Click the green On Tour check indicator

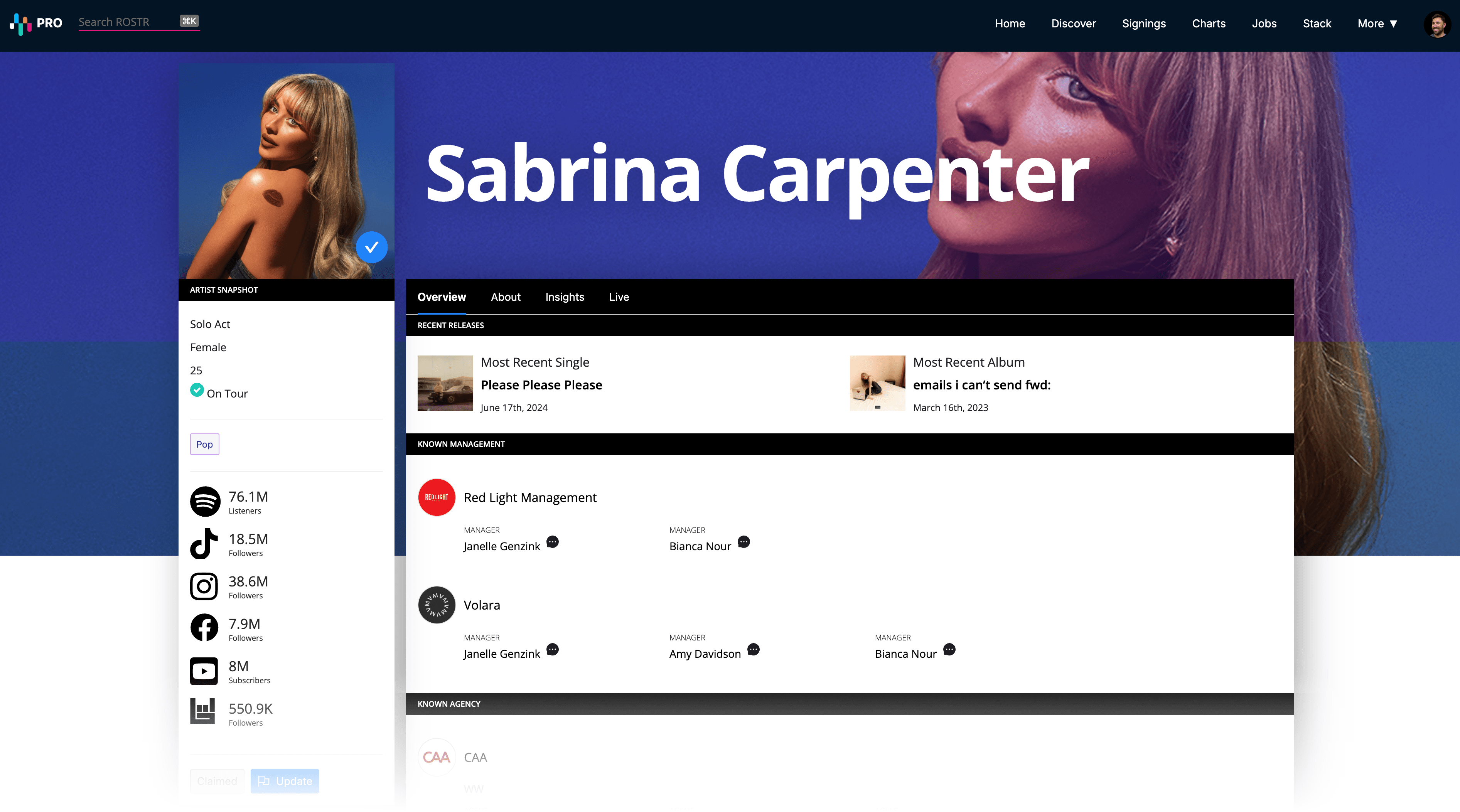[197, 390]
